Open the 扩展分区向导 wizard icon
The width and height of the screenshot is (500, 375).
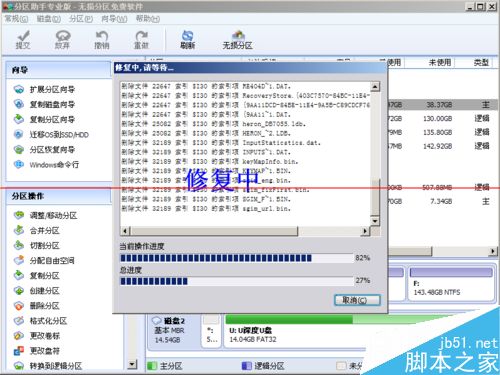click(19, 89)
